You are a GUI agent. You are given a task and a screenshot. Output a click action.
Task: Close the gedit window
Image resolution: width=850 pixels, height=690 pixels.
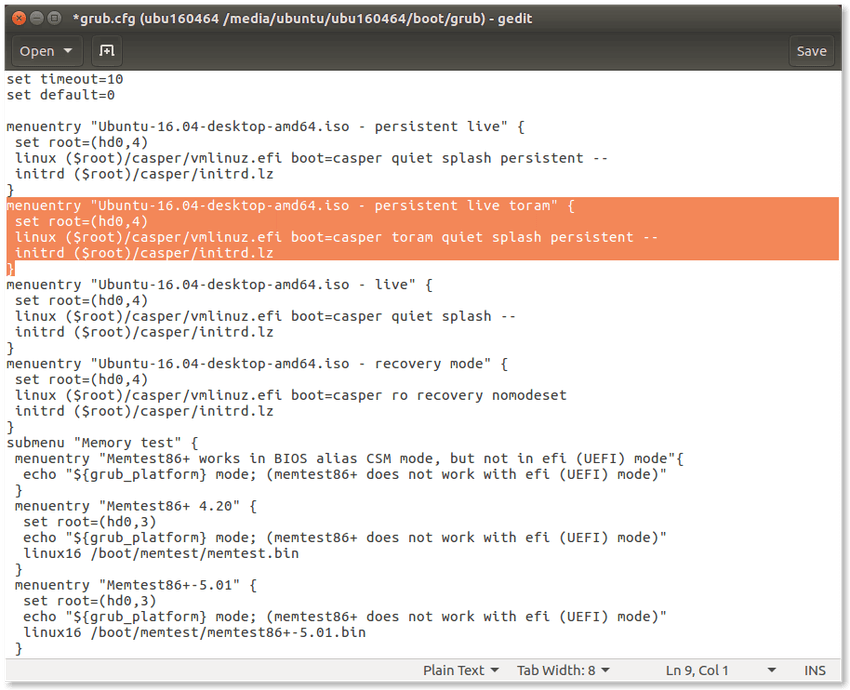(19, 18)
